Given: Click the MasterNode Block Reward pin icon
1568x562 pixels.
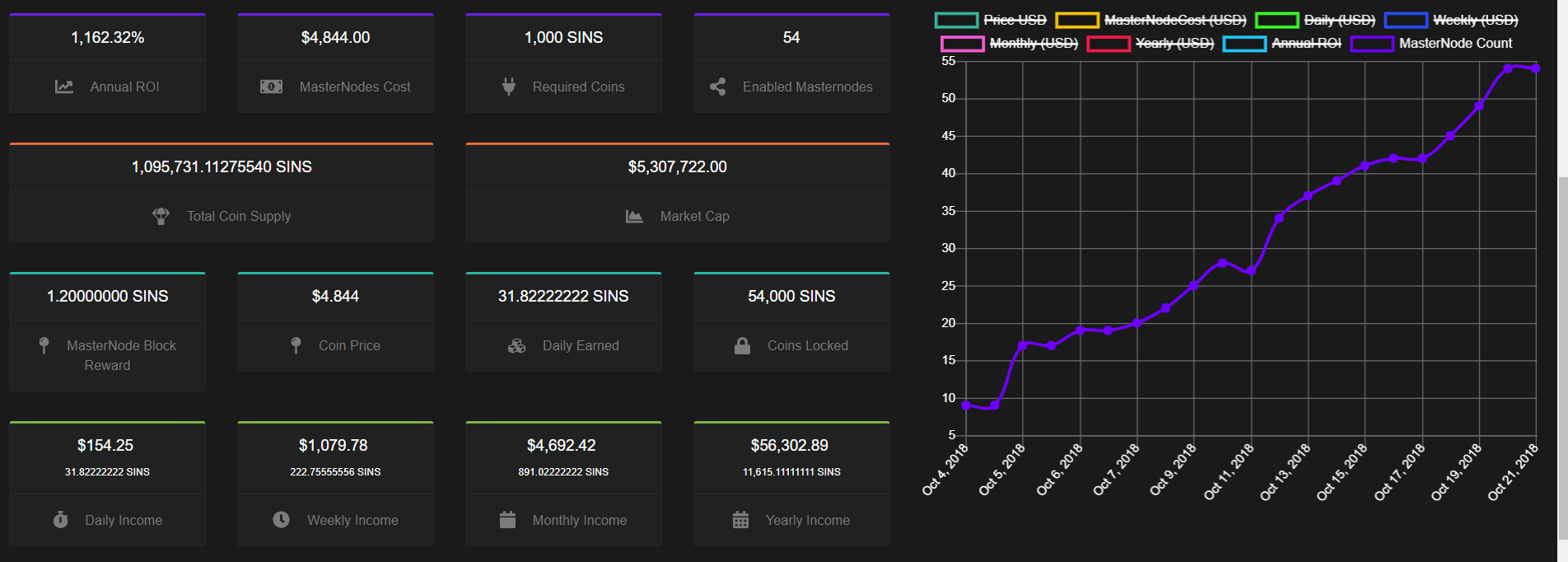Looking at the screenshot, I should (44, 345).
